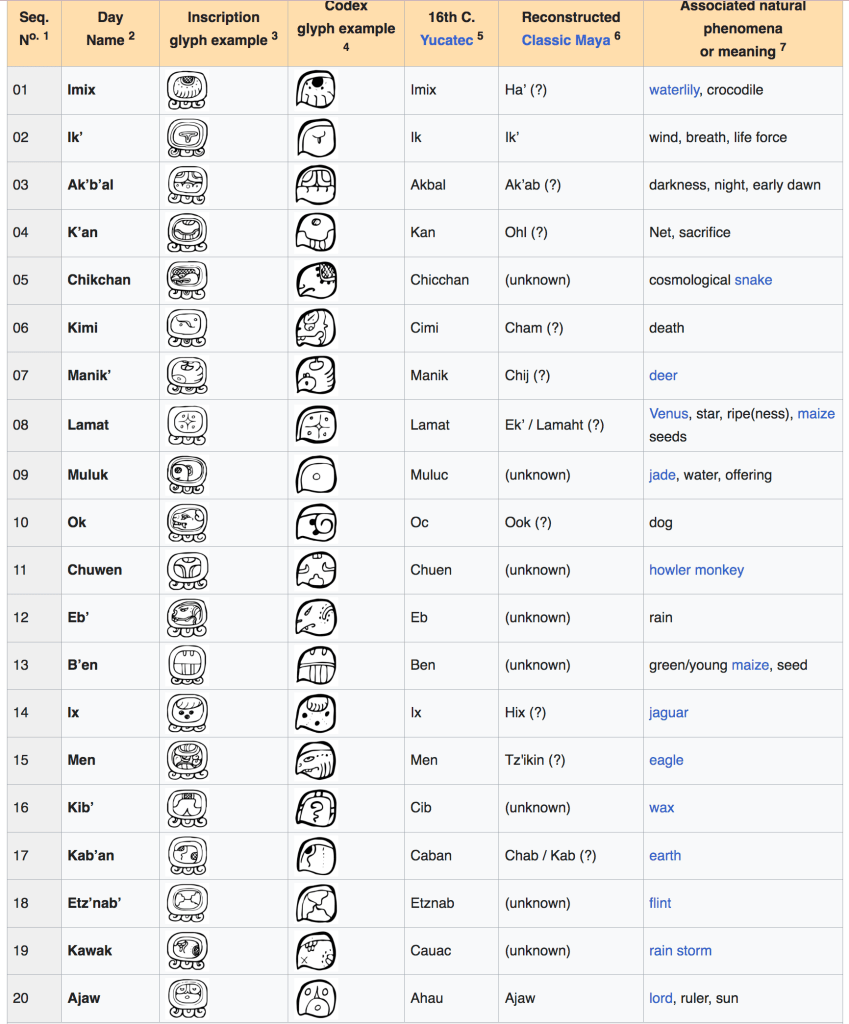Click the Ok inscription glyph image
849x1024 pixels.
click(x=186, y=522)
